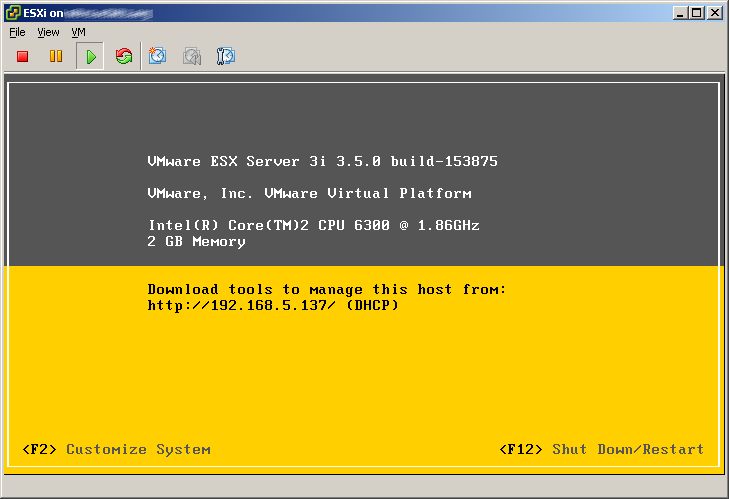This screenshot has width=729, height=499.
Task: Suspend the VM with the pause icon
Action: click(56, 56)
